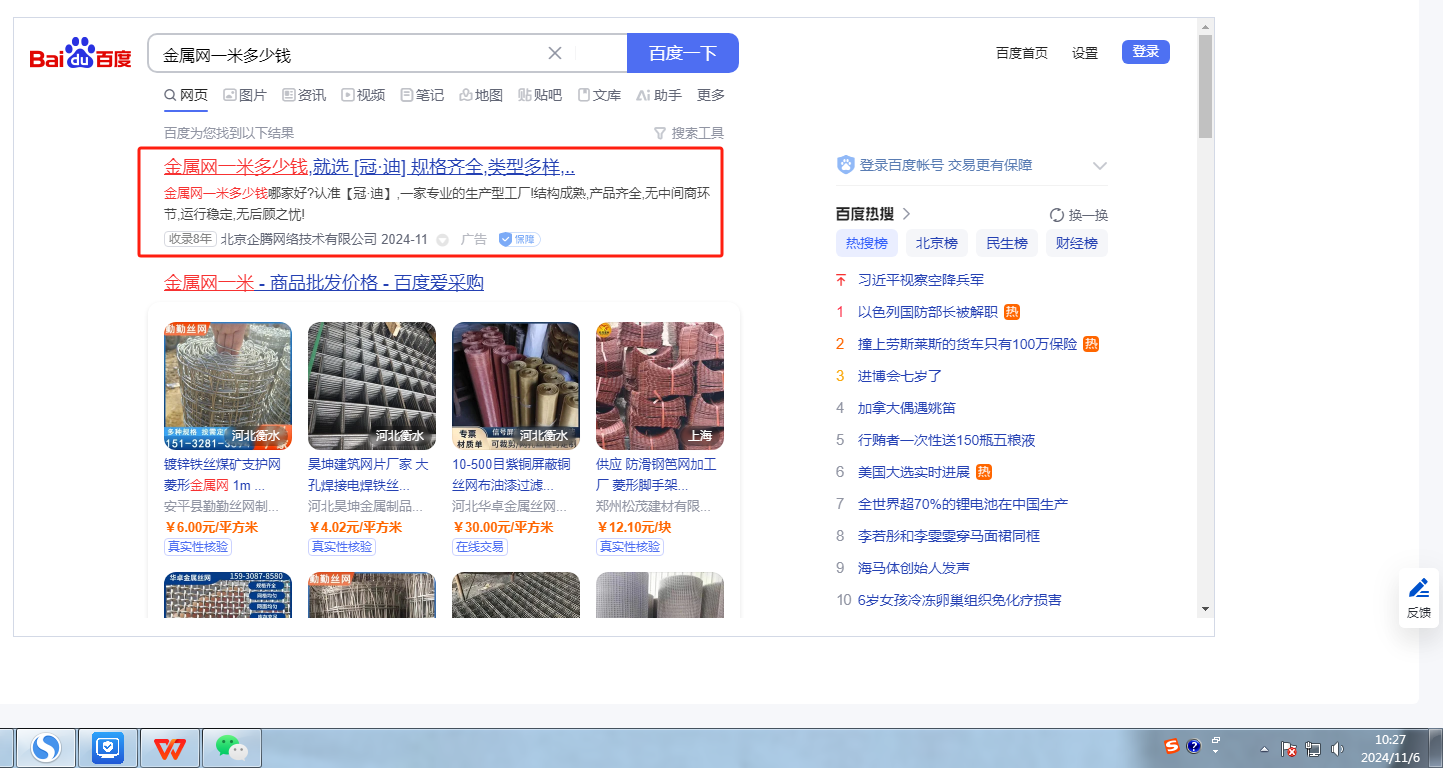The height and width of the screenshot is (768, 1443).
Task: Open hot search 加拿大偶遇姚笛
Action: 907,408
